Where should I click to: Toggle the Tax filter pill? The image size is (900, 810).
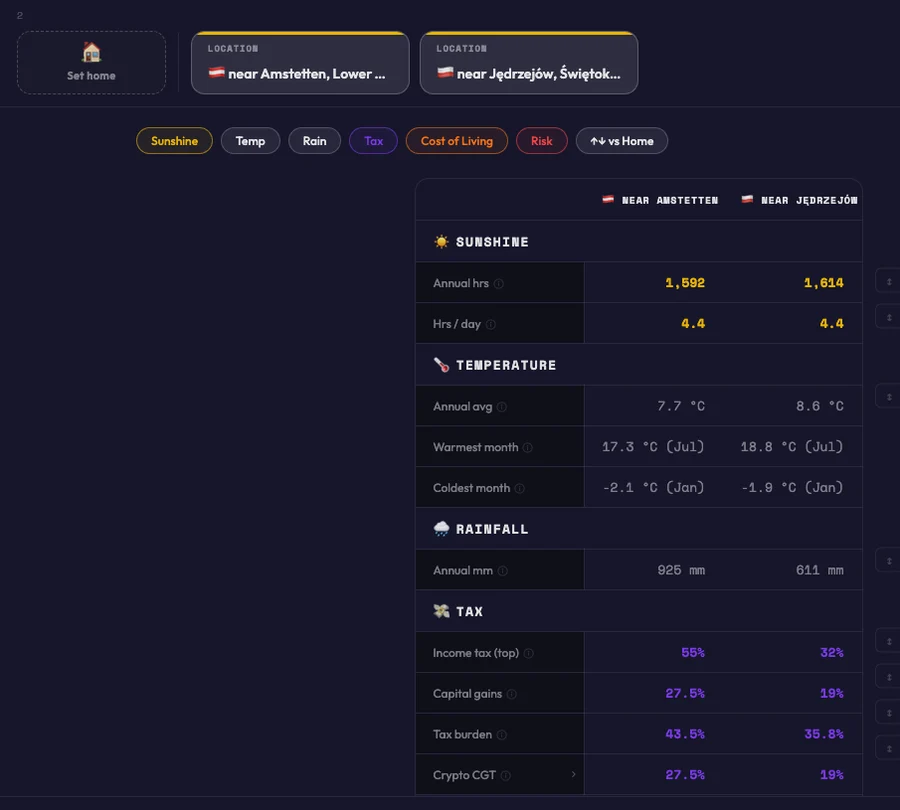click(373, 141)
